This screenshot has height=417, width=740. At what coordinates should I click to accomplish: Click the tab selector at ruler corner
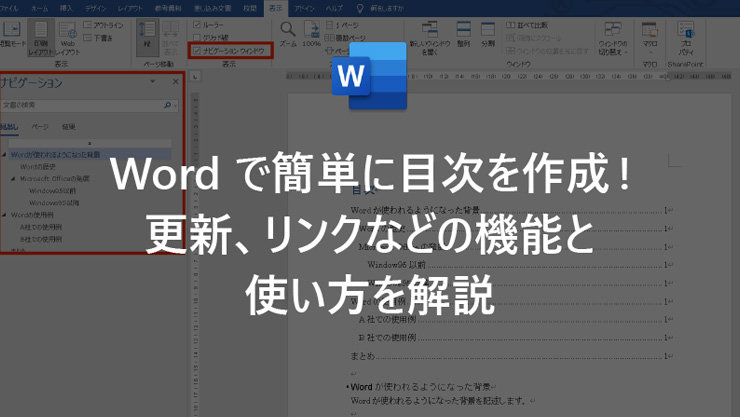[195, 76]
